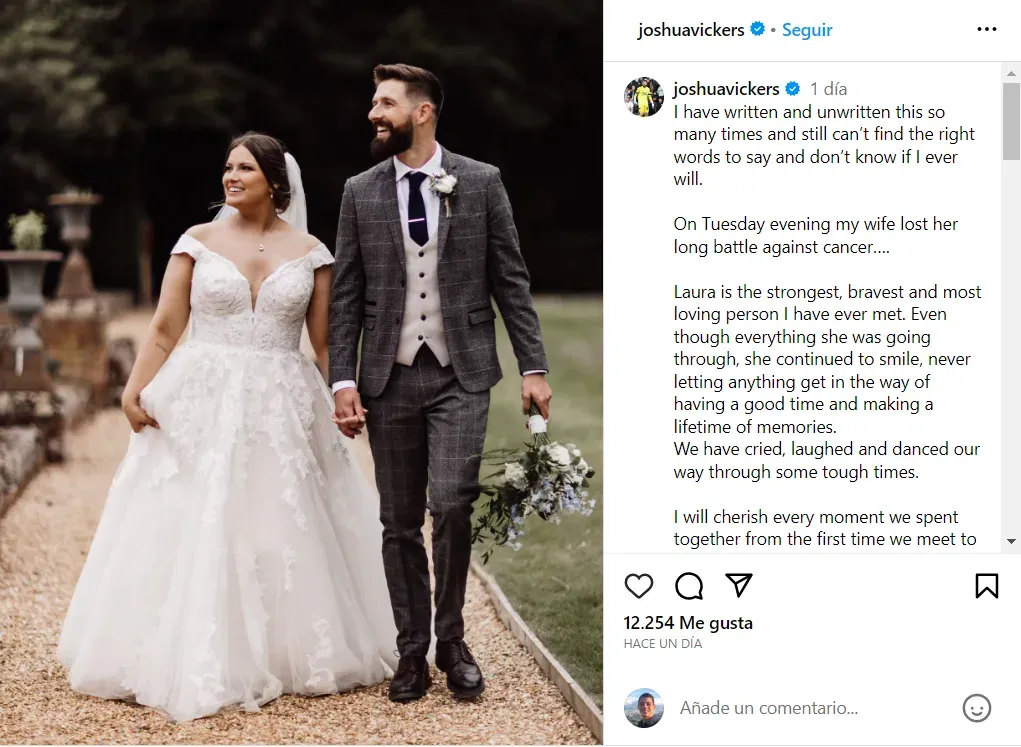Open comments via speech bubble icon
Screen dimensions: 1021x747
[688, 585]
